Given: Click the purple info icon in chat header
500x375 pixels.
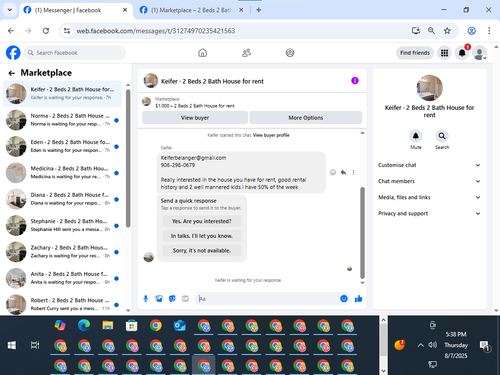Looking at the screenshot, I should point(355,81).
